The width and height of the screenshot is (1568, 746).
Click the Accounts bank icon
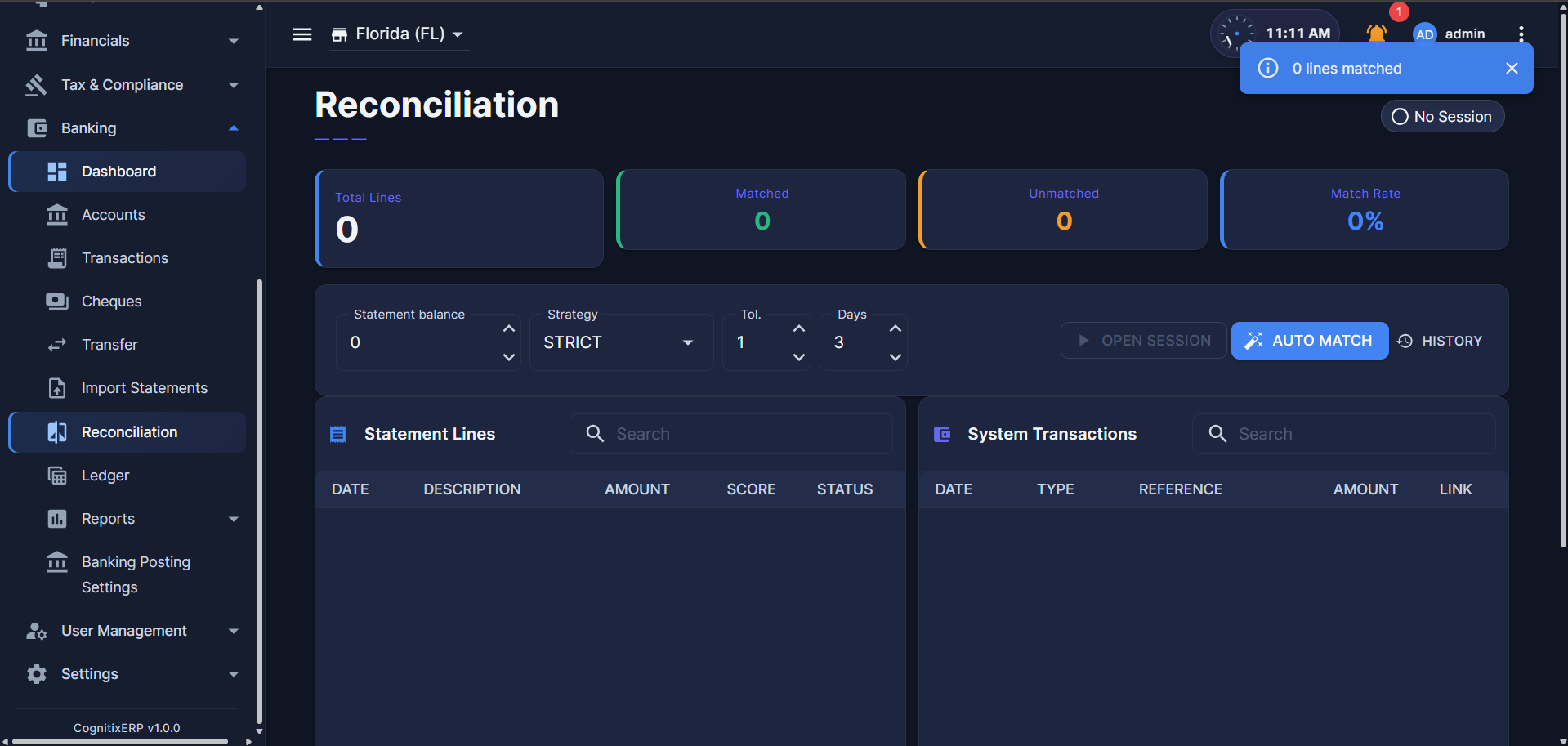(x=57, y=215)
